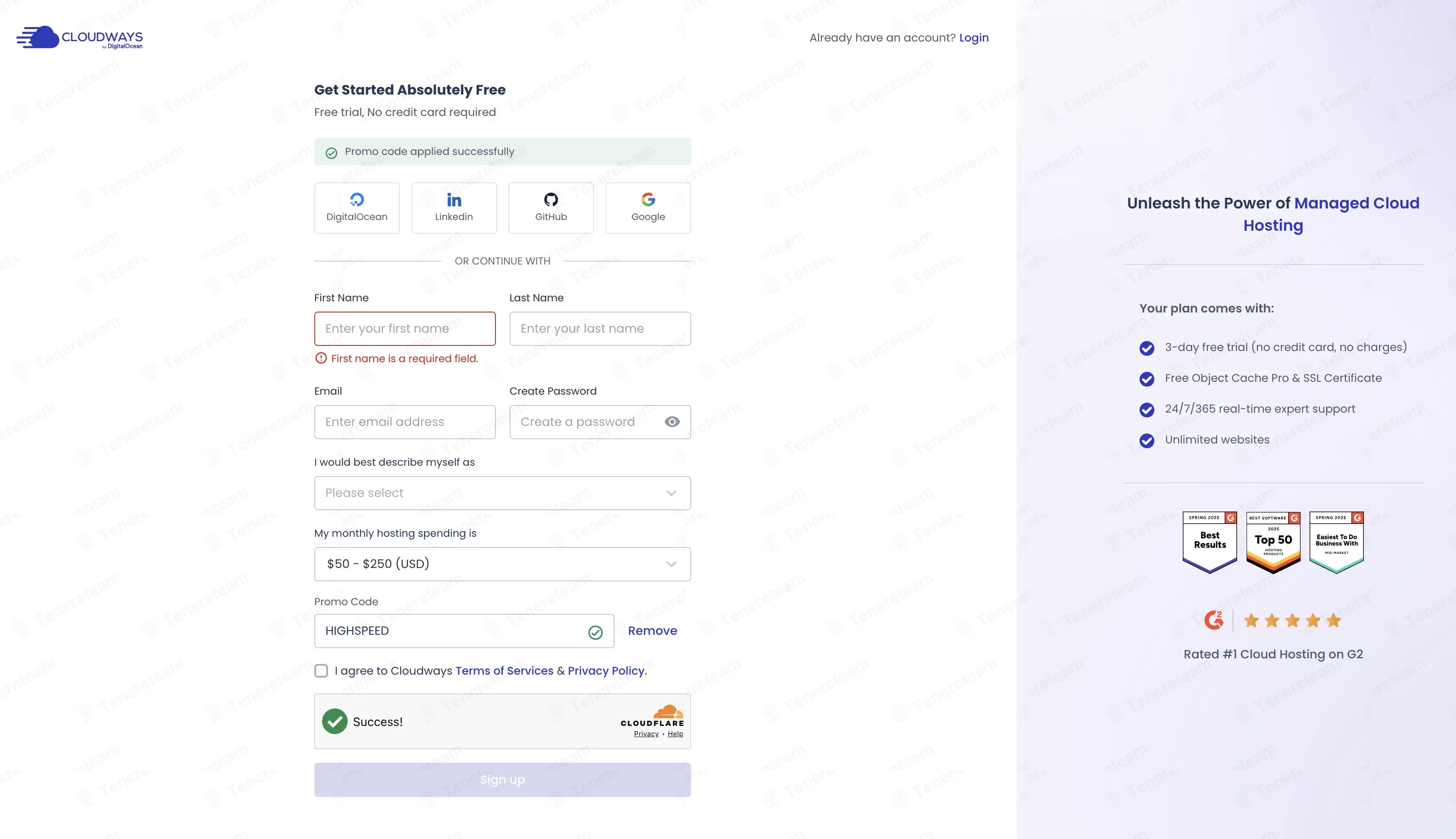Click the Top 50 hosting products badge

tap(1273, 542)
